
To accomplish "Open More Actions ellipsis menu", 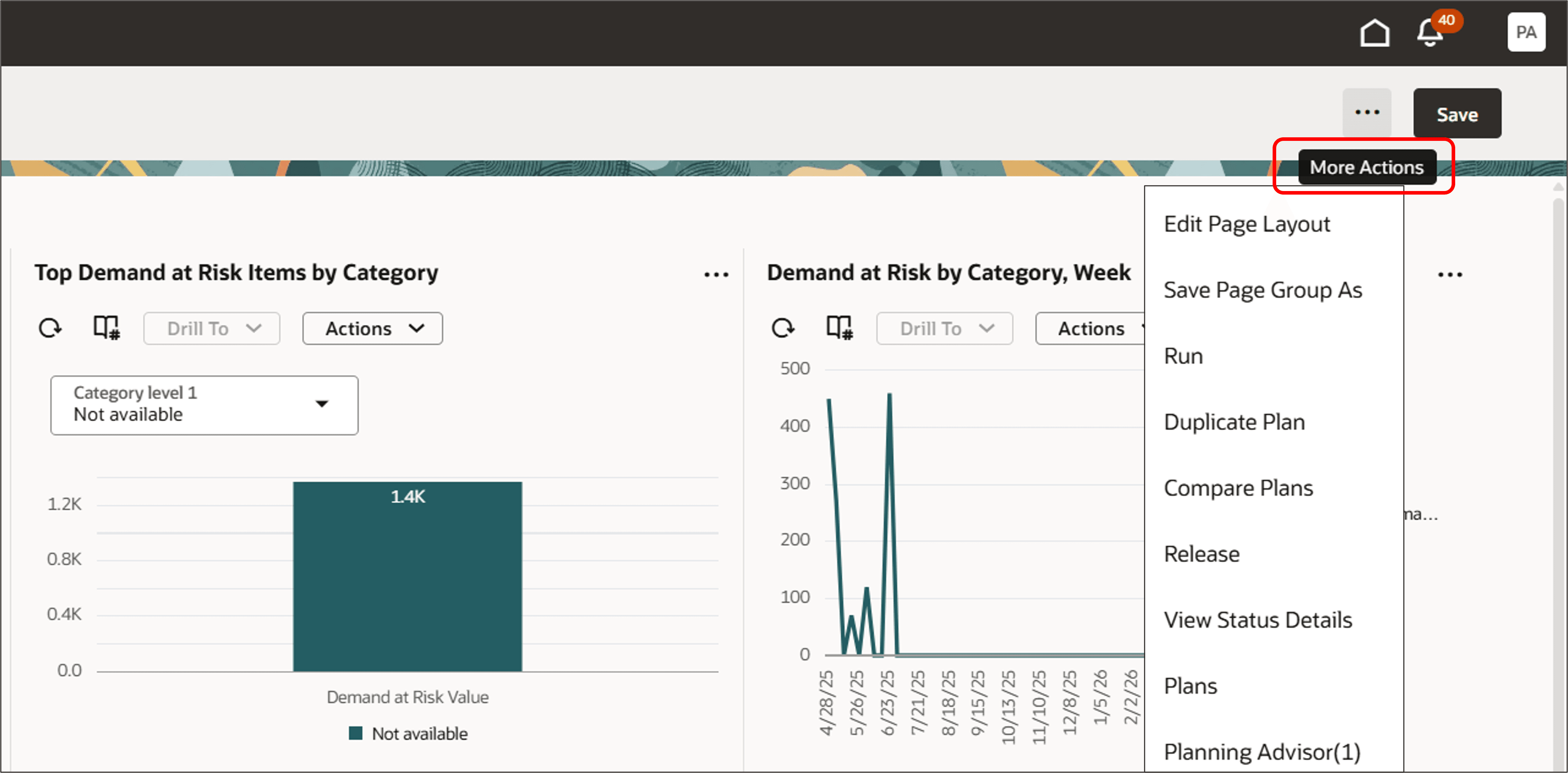I will (1368, 113).
